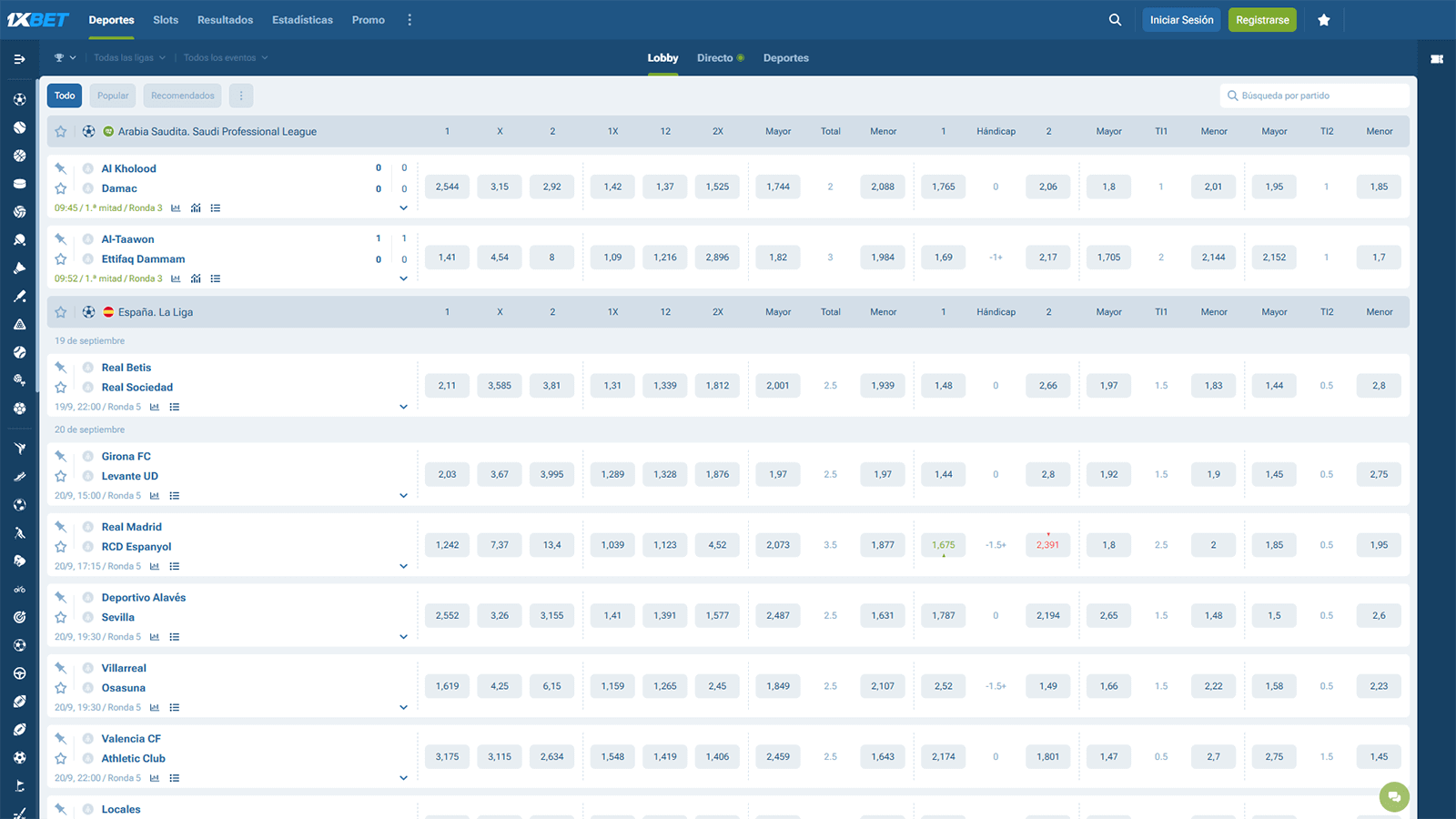Pin the Real Betis match
Screen dimensions: 1456x819
tap(60, 367)
